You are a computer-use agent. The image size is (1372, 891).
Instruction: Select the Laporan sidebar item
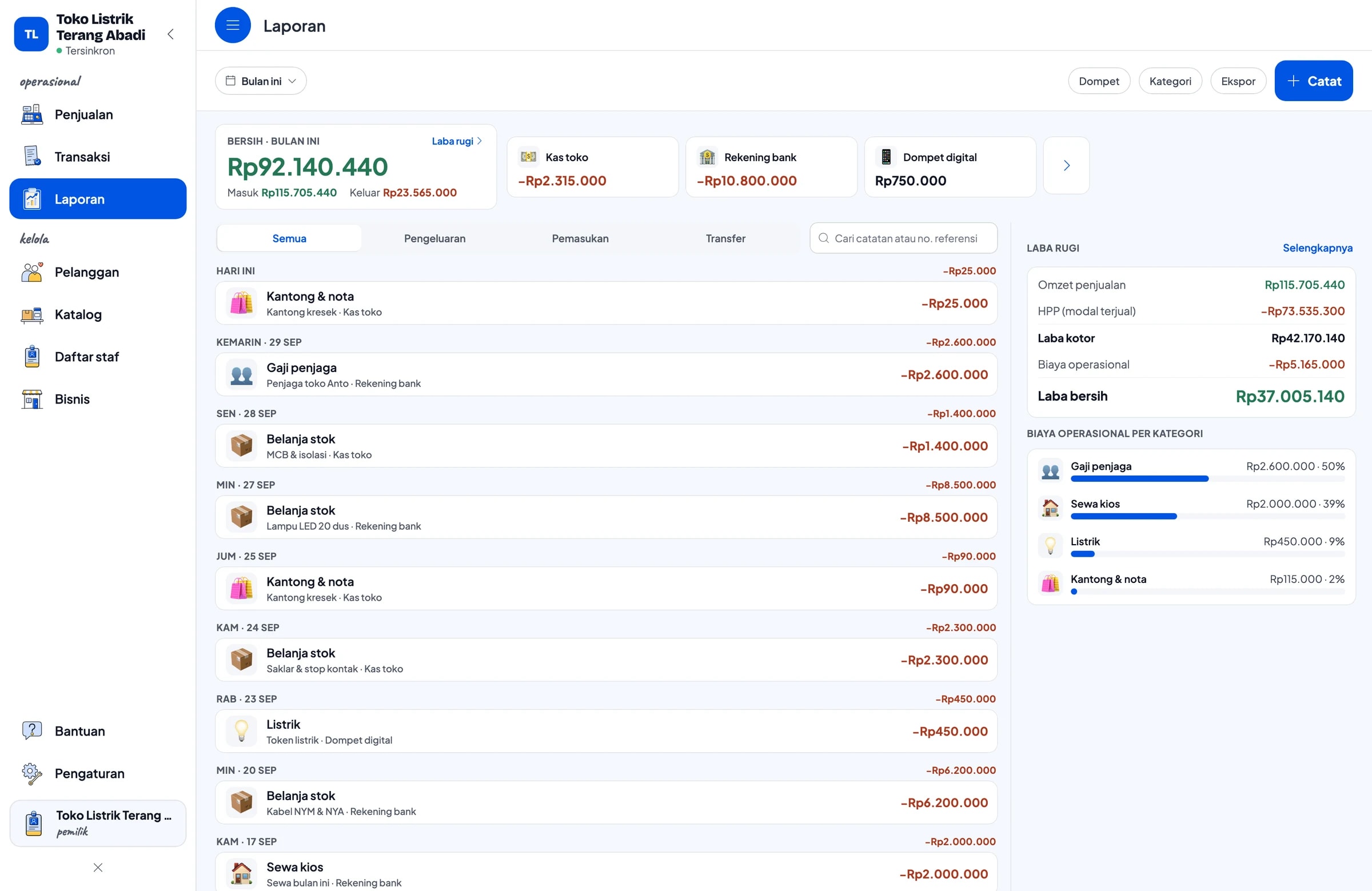coord(97,199)
